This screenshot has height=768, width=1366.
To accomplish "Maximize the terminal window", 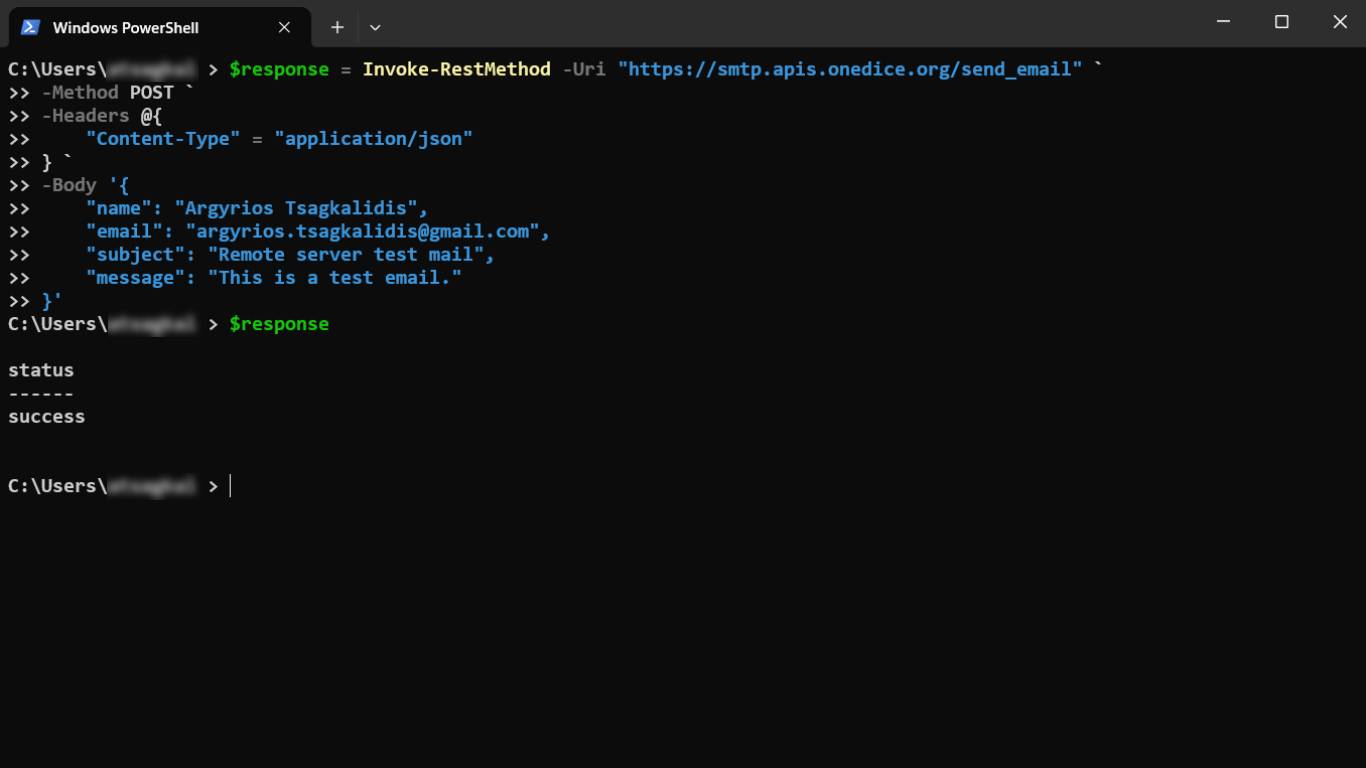I will pos(1281,22).
